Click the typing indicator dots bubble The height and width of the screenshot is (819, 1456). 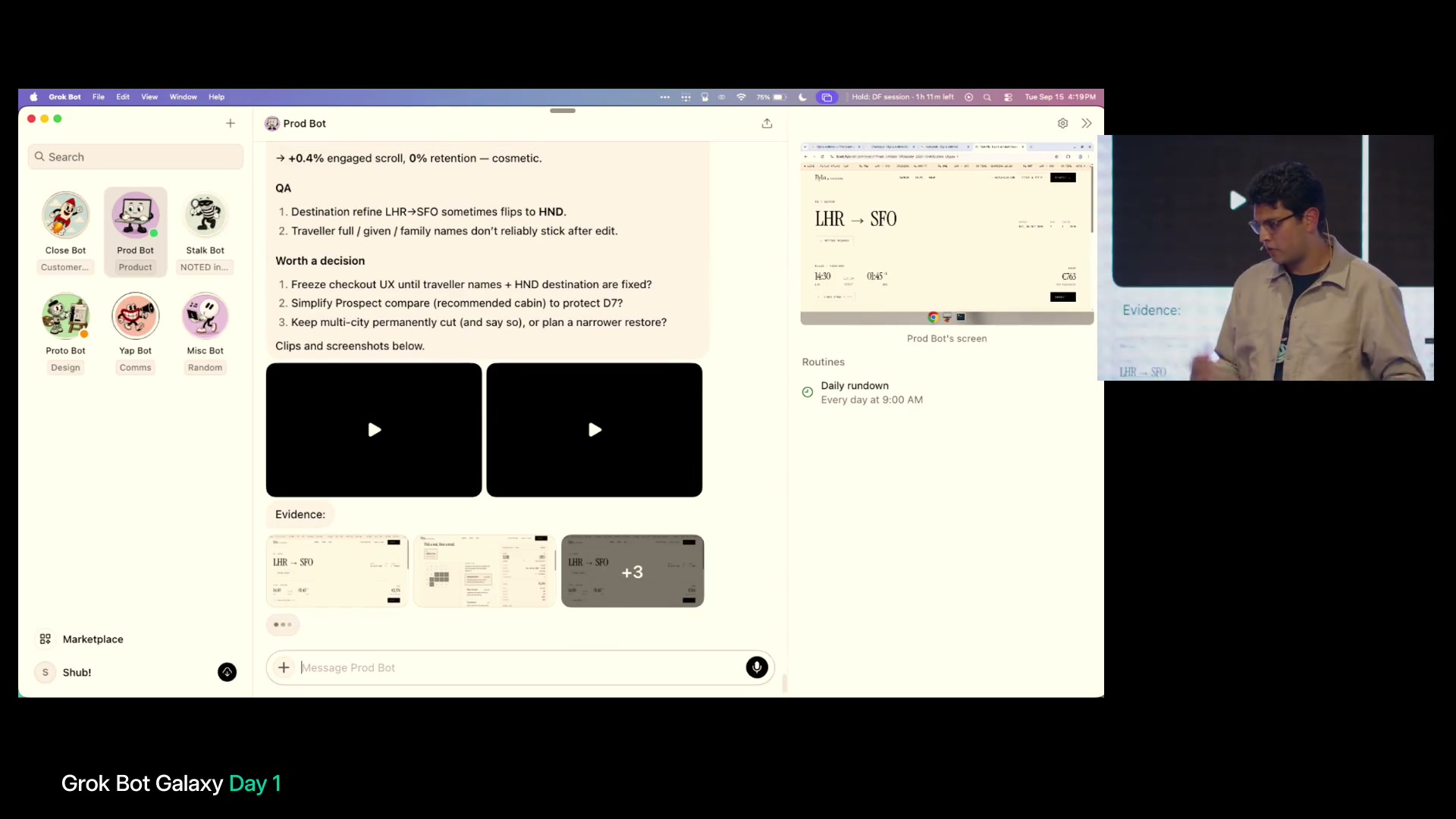283,625
